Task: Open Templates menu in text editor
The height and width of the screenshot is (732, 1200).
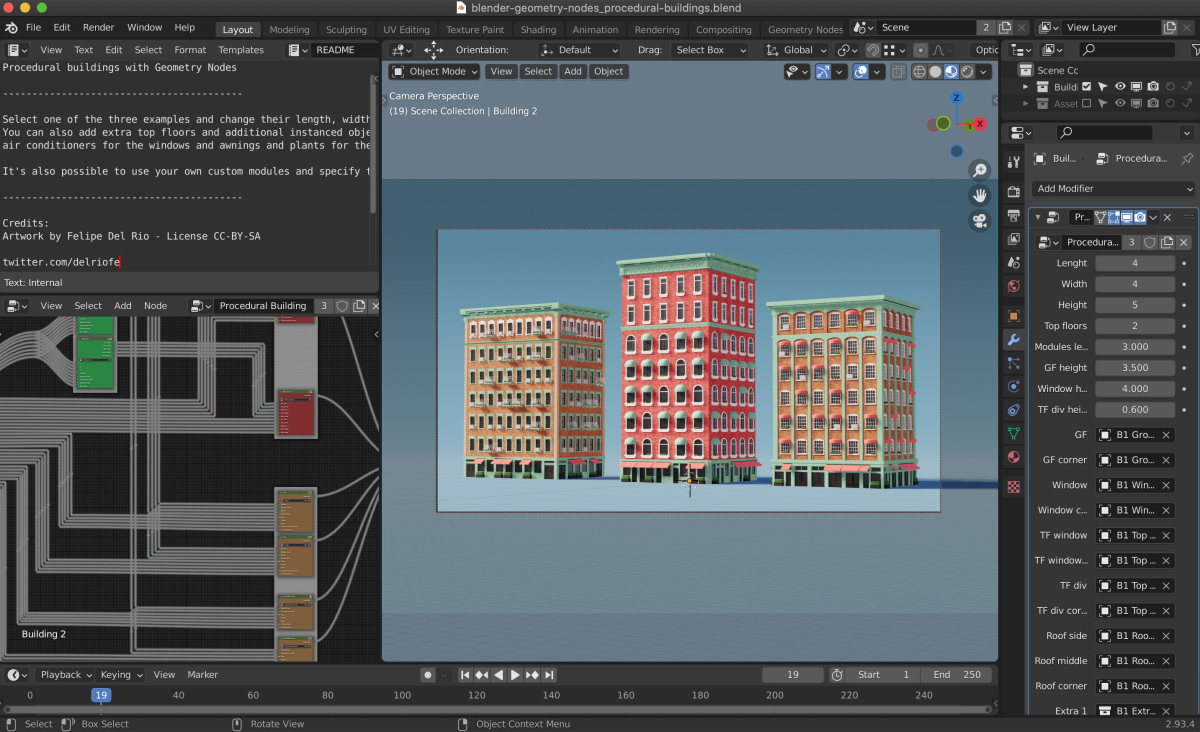Action: (x=241, y=50)
